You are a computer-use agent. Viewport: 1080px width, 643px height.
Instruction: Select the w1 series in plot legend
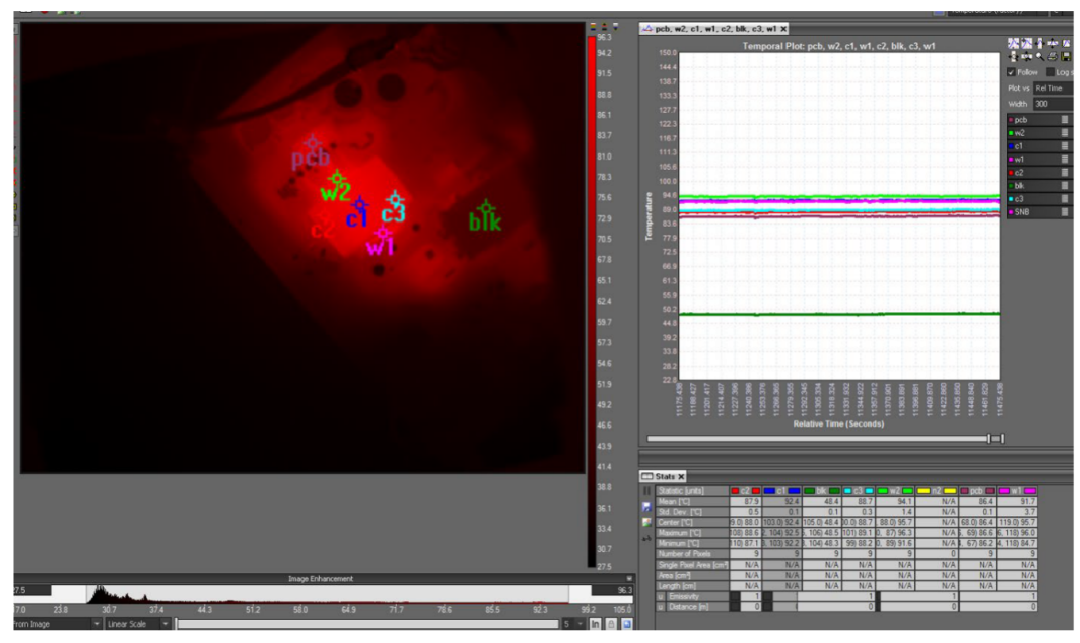coord(1038,159)
